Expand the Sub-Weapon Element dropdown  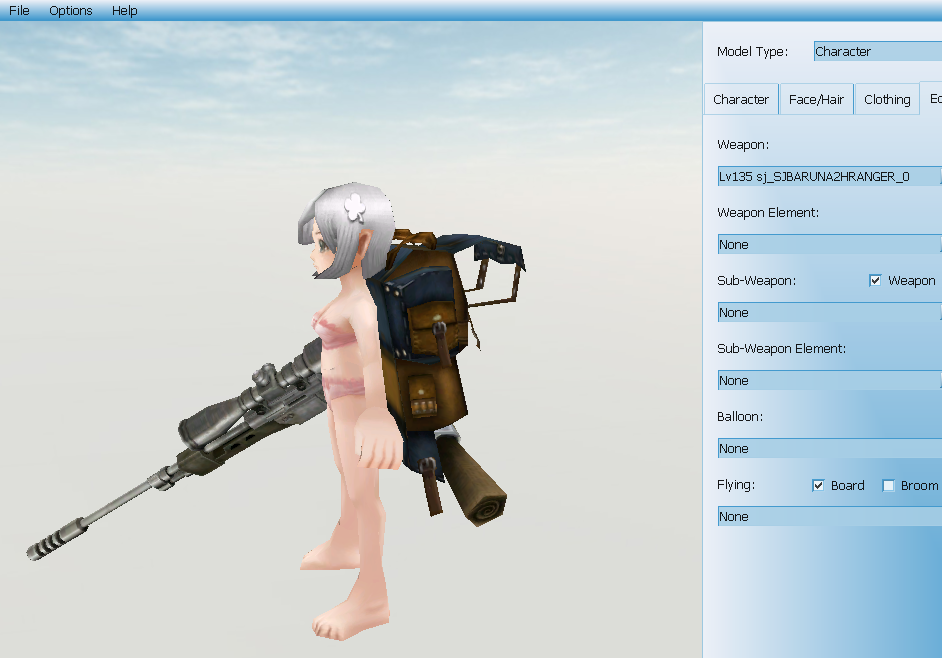pyautogui.click(x=829, y=381)
